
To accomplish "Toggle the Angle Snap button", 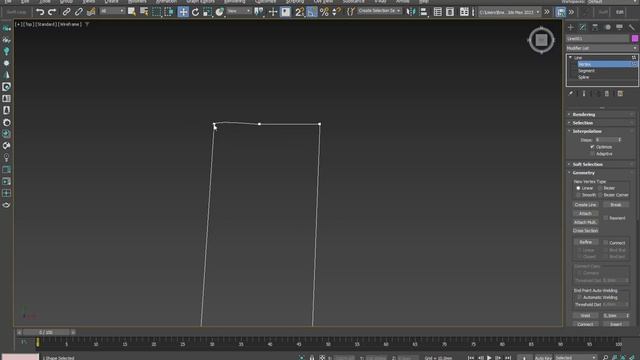I will [311, 12].
